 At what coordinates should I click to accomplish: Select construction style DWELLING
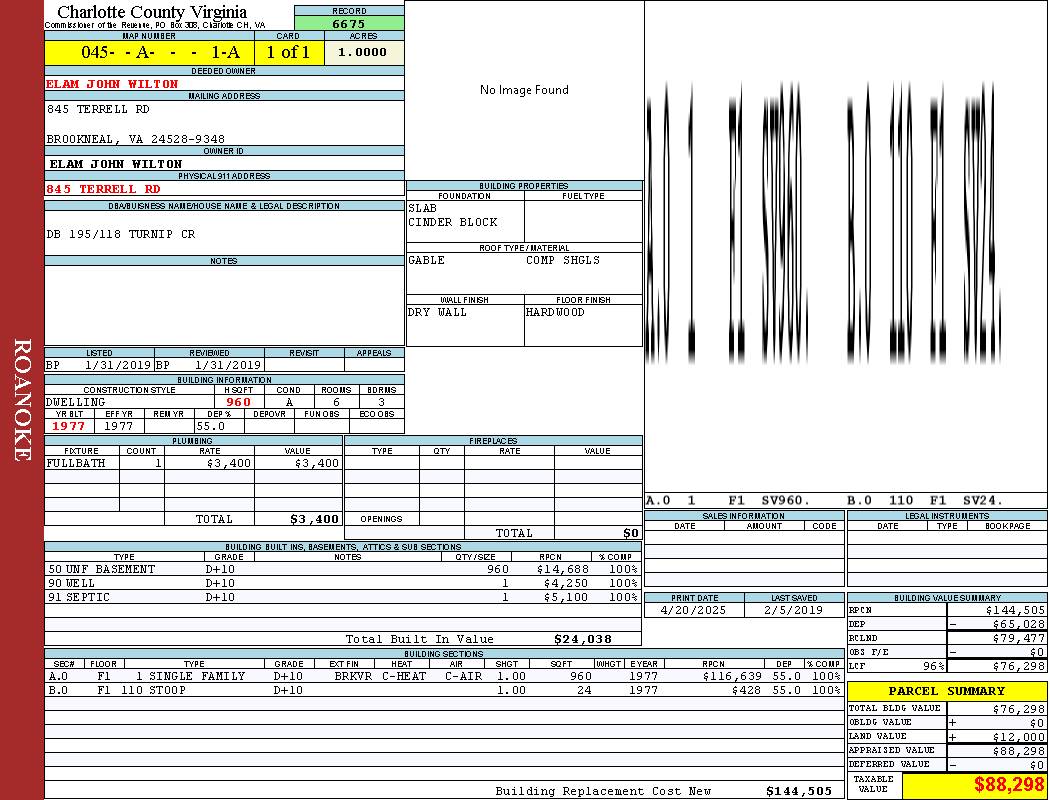pos(76,402)
